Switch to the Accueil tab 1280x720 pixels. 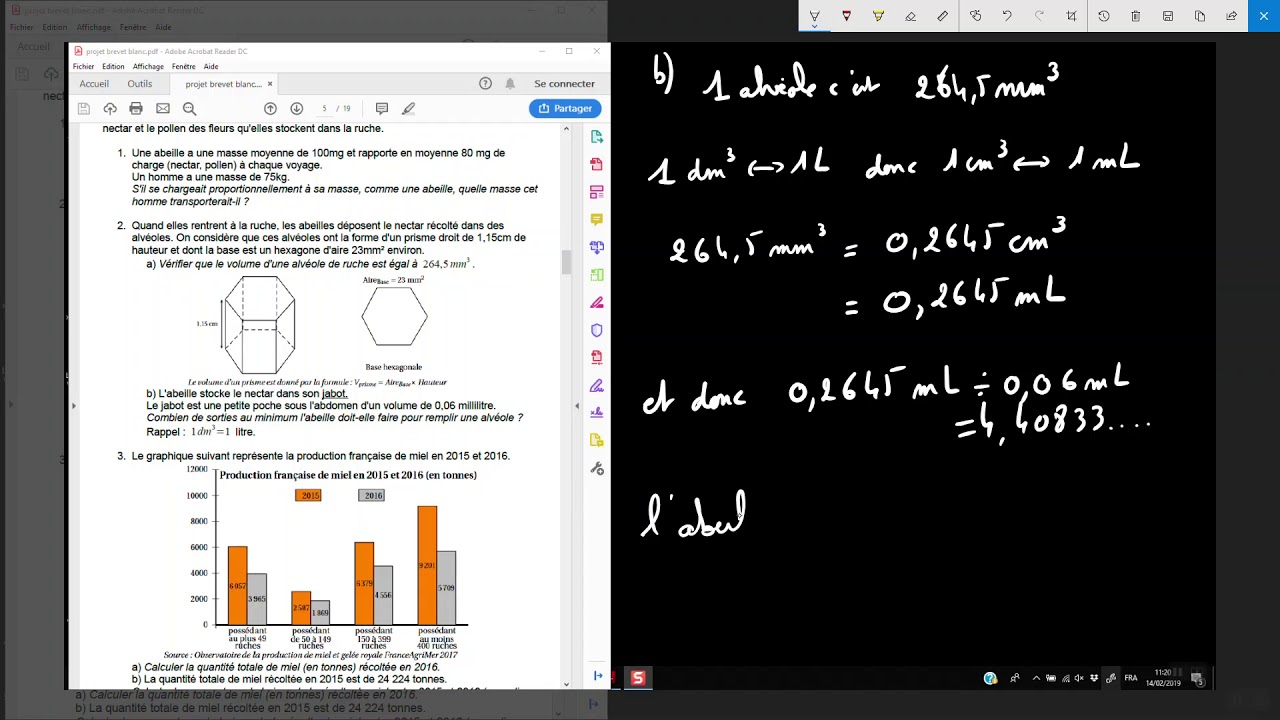pyautogui.click(x=94, y=84)
